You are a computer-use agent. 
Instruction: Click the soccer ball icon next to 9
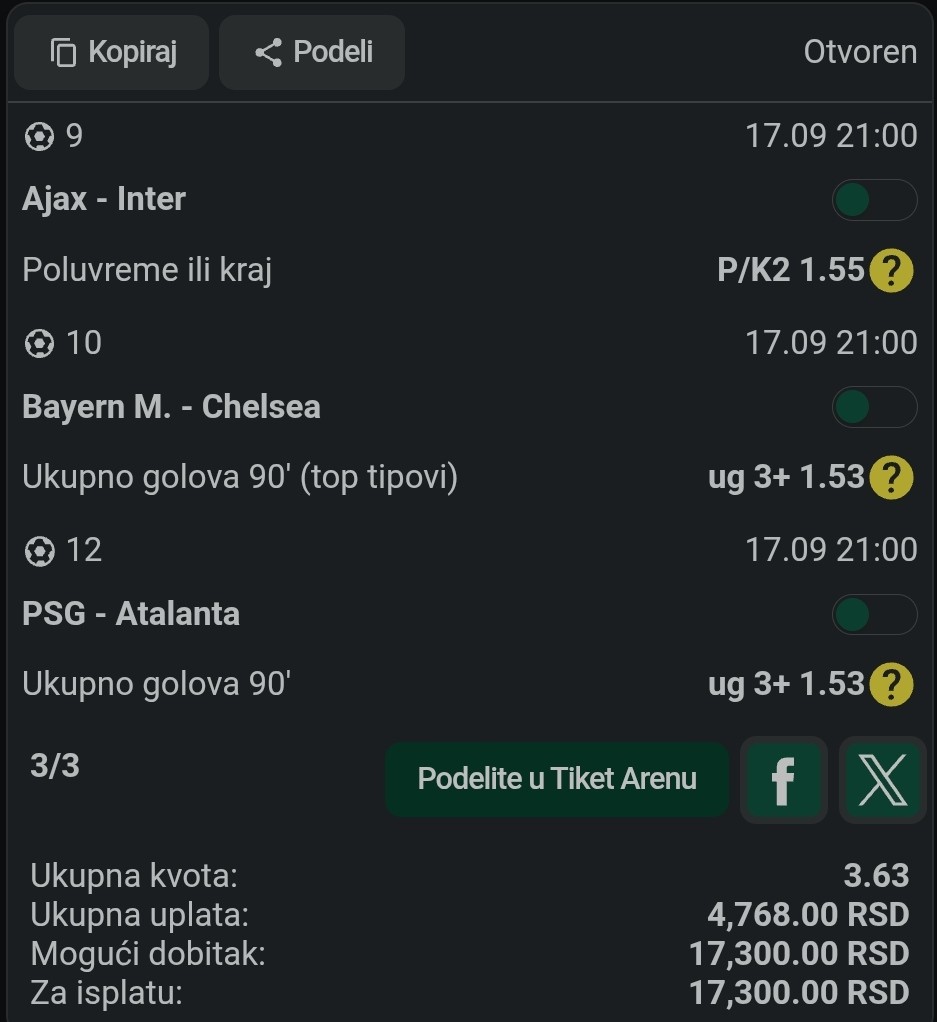pos(39,137)
